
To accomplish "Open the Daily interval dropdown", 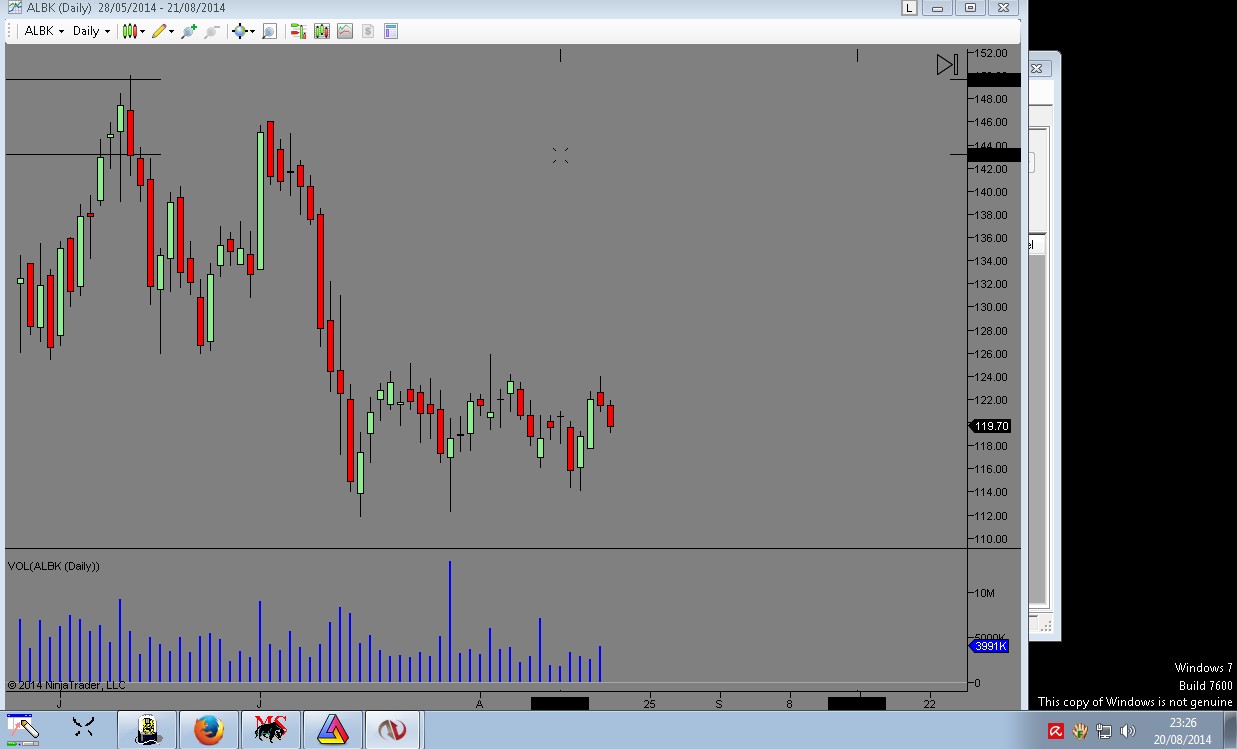I will click(x=91, y=31).
